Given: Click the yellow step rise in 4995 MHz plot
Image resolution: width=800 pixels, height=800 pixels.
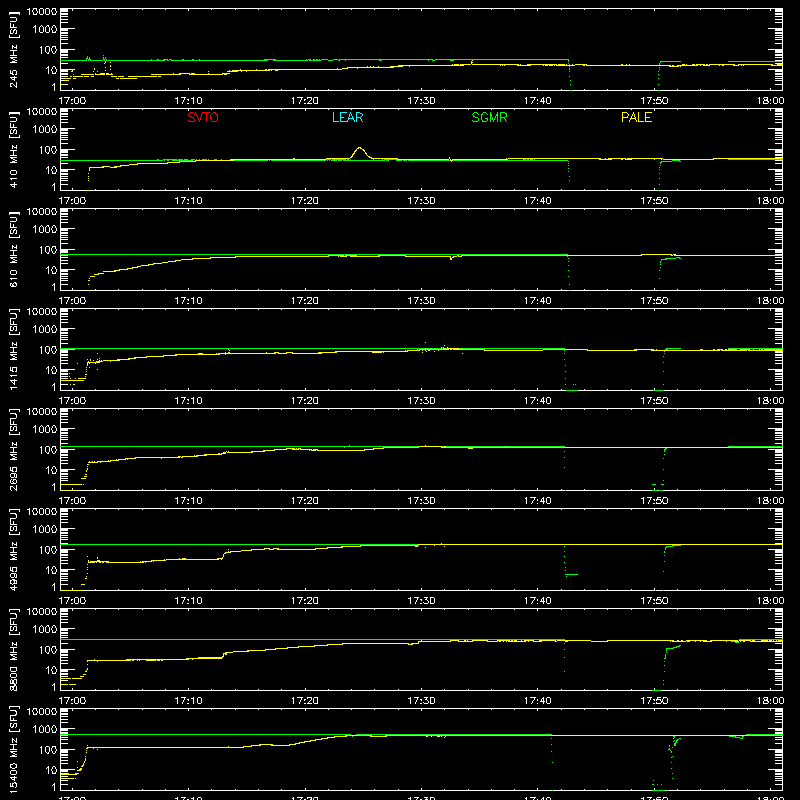Looking at the screenshot, I should tap(224, 554).
